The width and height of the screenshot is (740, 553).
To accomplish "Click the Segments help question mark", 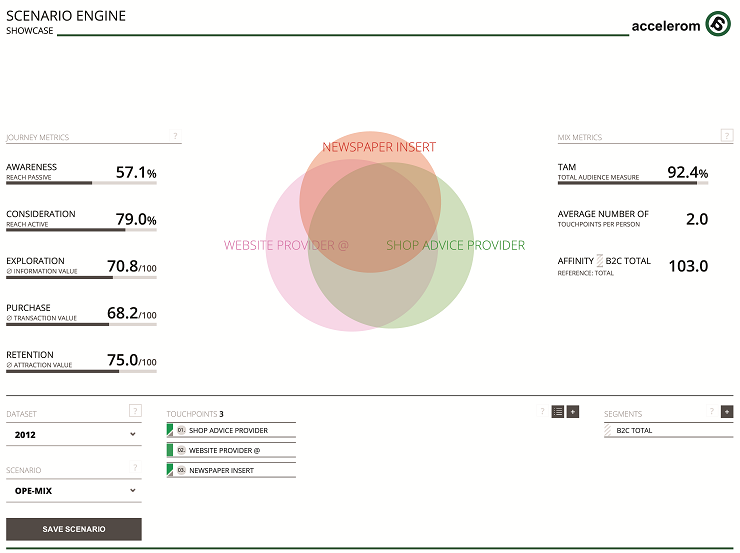I will [x=712, y=411].
